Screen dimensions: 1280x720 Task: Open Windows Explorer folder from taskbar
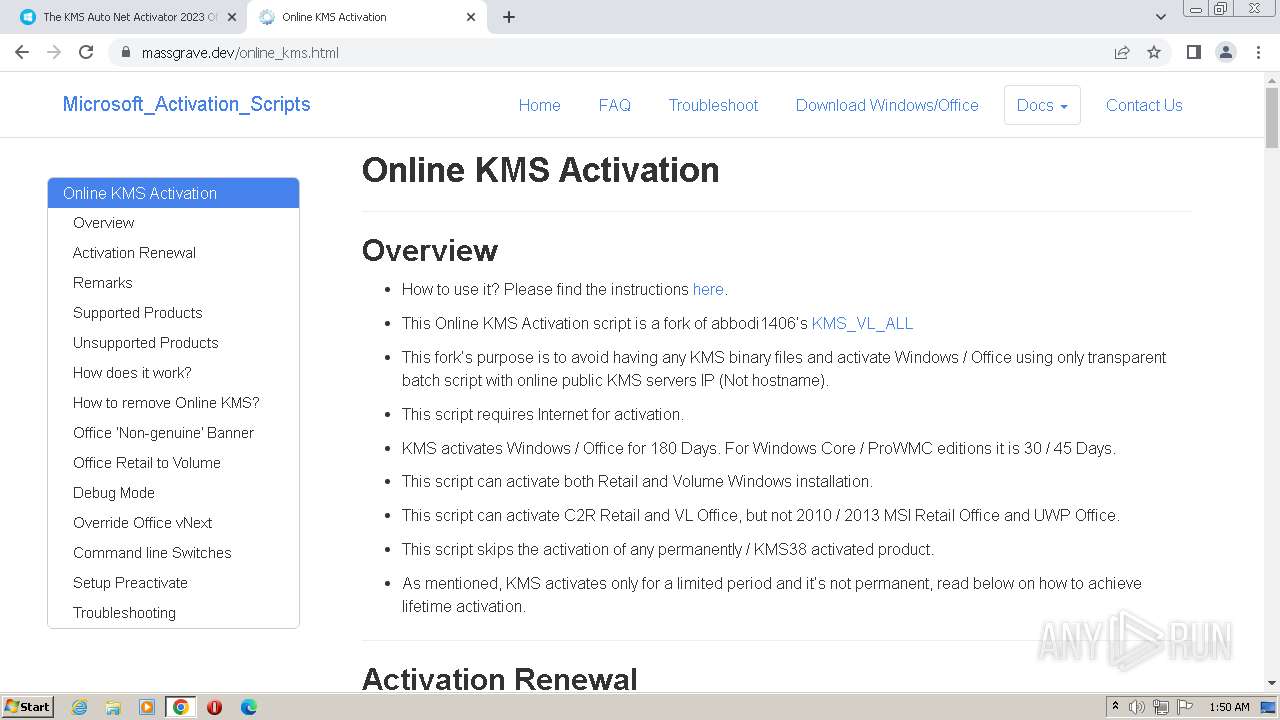pyautogui.click(x=113, y=707)
